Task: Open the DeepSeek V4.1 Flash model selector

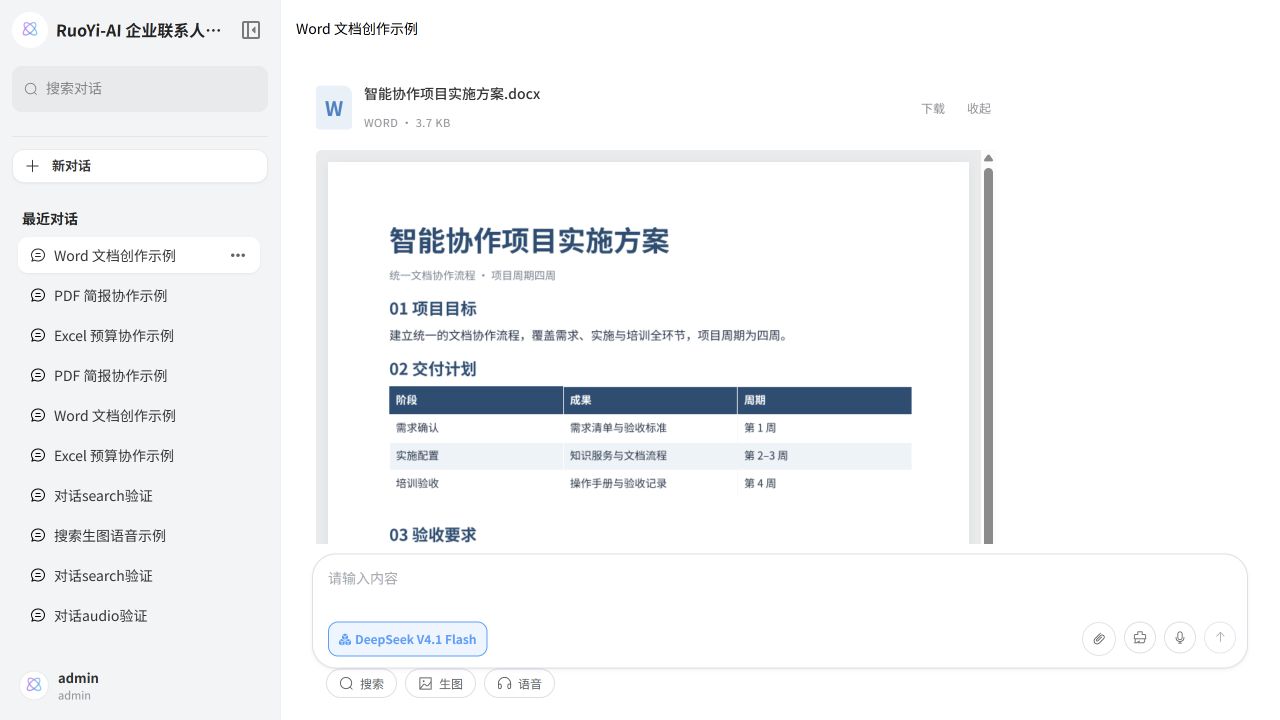Action: click(x=408, y=639)
